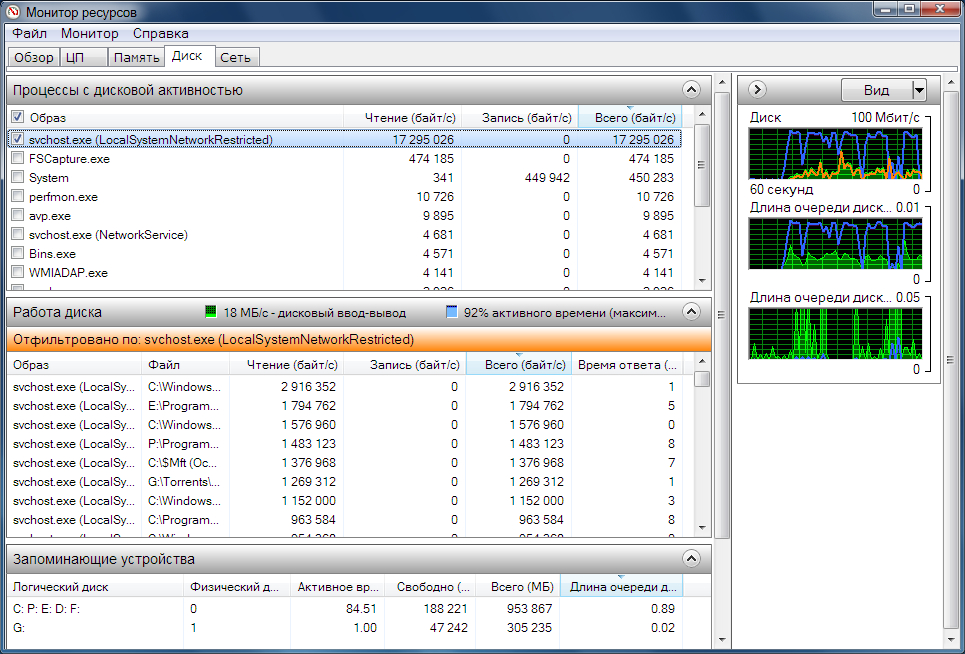
Task: Sort processes by Запись (байт/с) column
Action: pos(520,118)
